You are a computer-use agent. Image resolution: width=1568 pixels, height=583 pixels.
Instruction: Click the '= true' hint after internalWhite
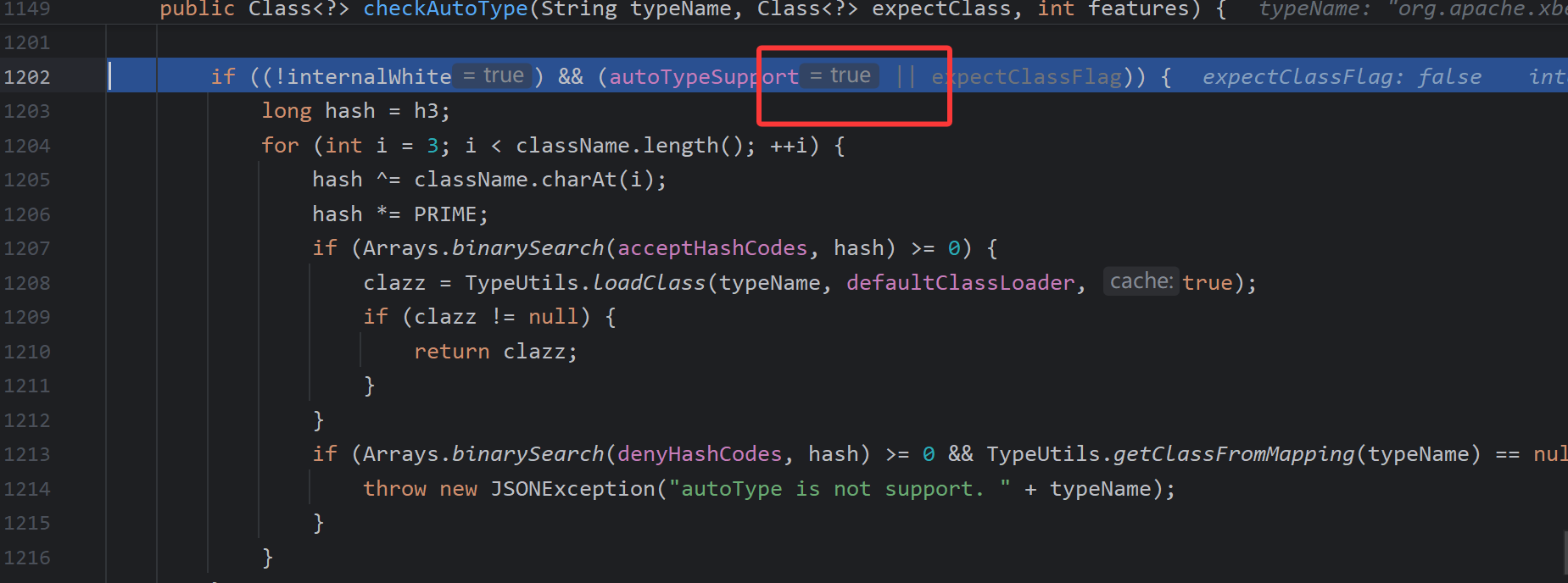click(x=494, y=76)
